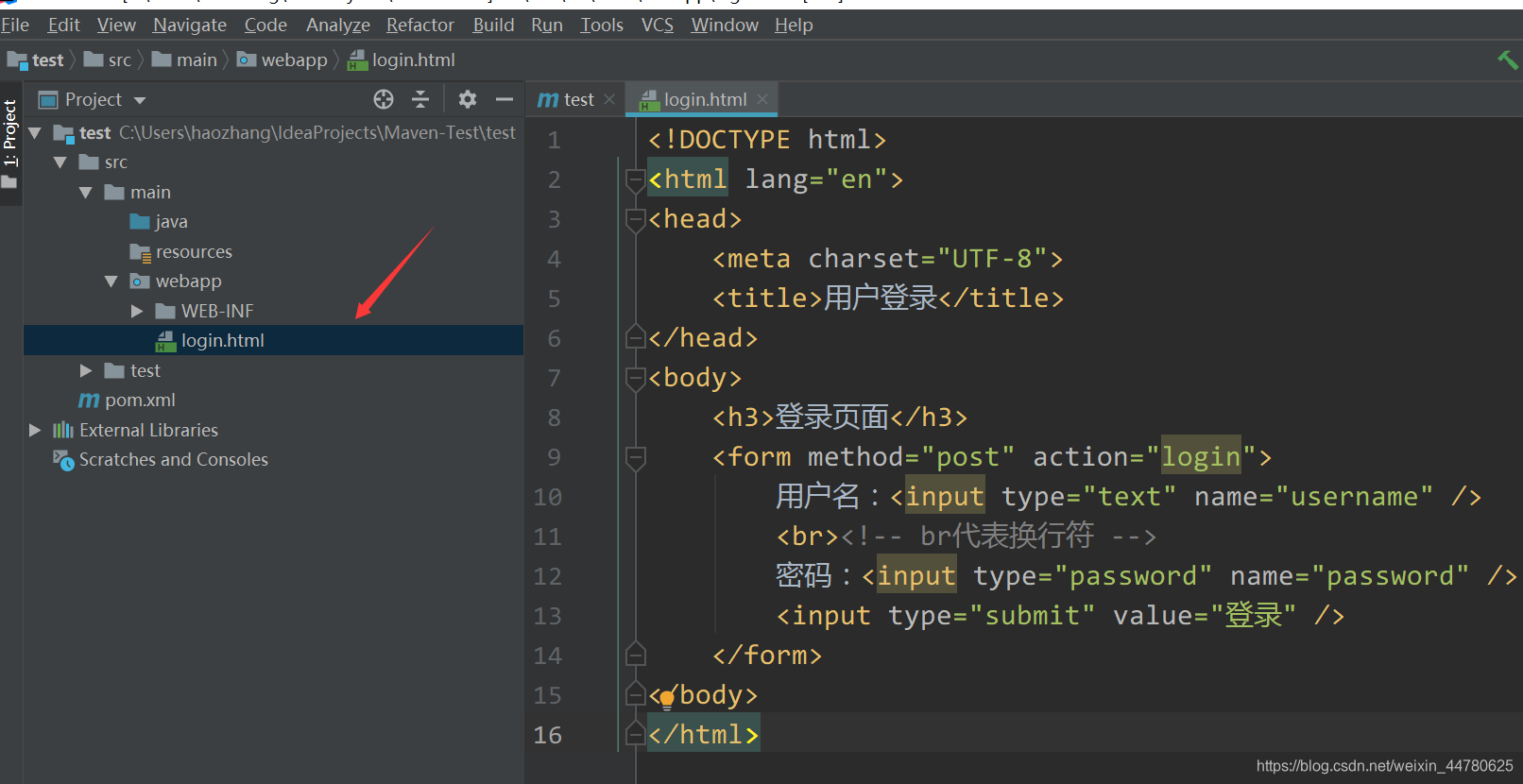Click the Collapse All icon in Project panel
This screenshot has width=1523, height=784.
point(420,99)
